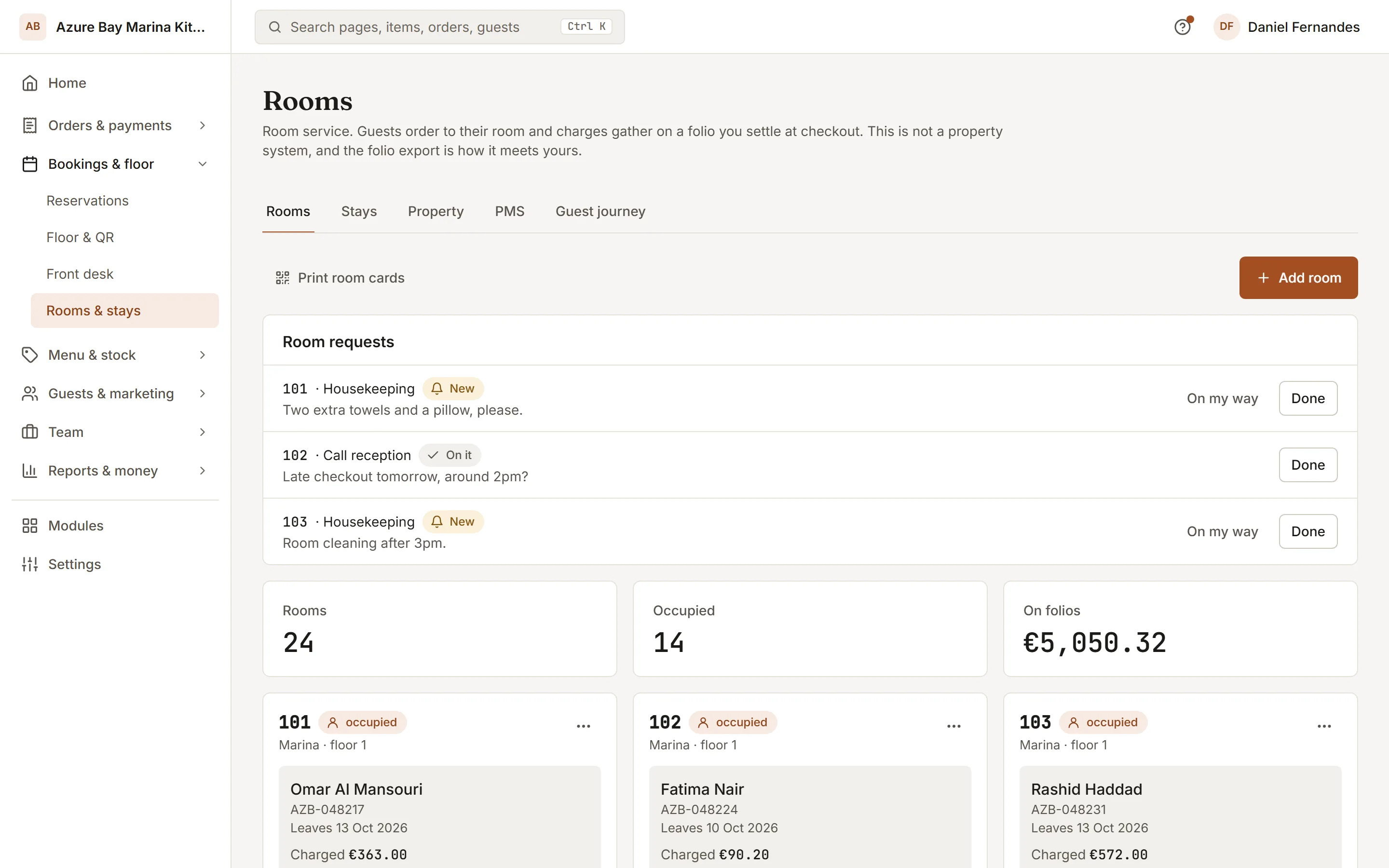
Task: Expand the Team section chevron
Action: pos(203,432)
